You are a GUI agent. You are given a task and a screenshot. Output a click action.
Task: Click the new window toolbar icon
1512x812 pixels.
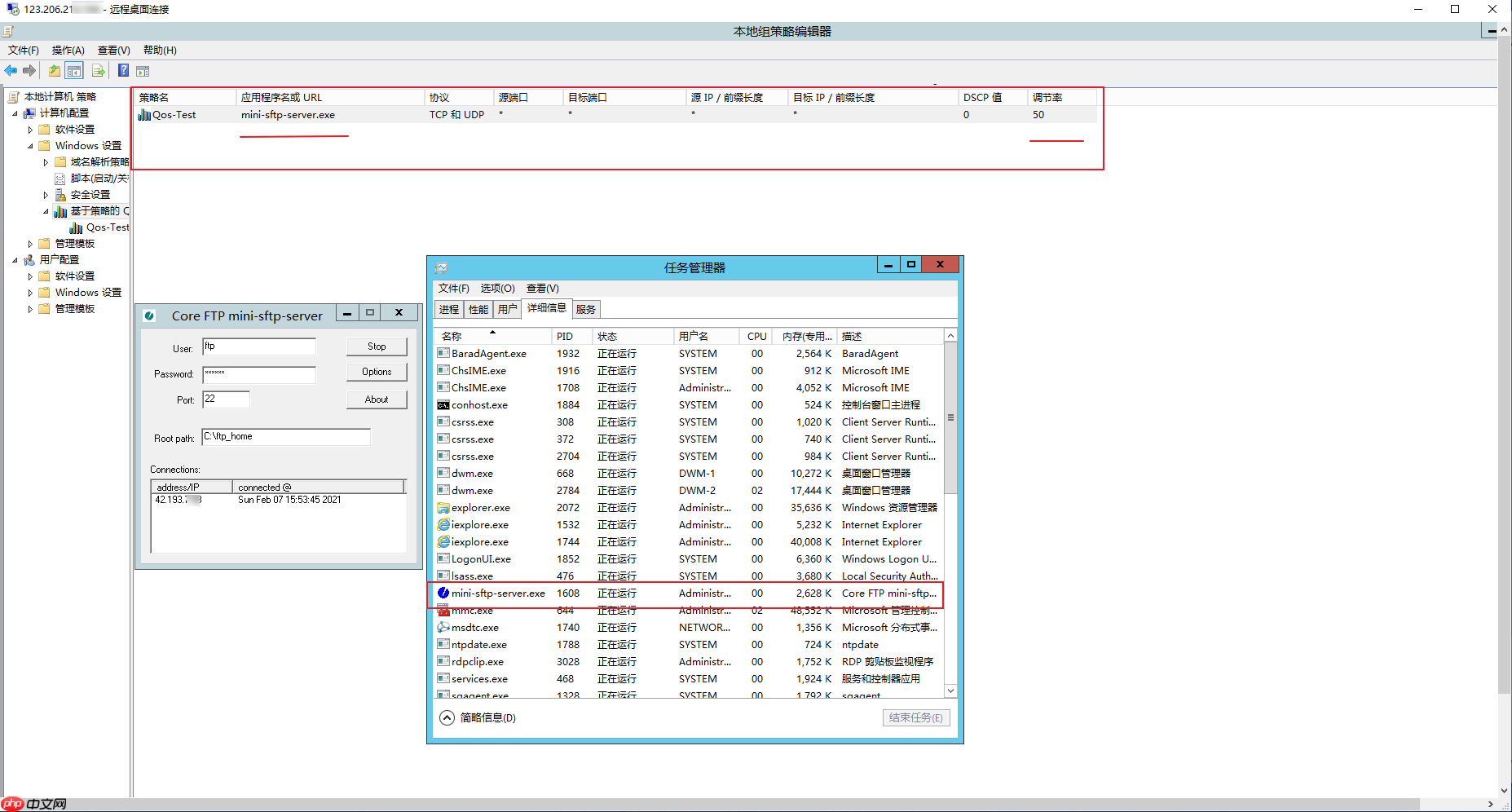point(143,71)
